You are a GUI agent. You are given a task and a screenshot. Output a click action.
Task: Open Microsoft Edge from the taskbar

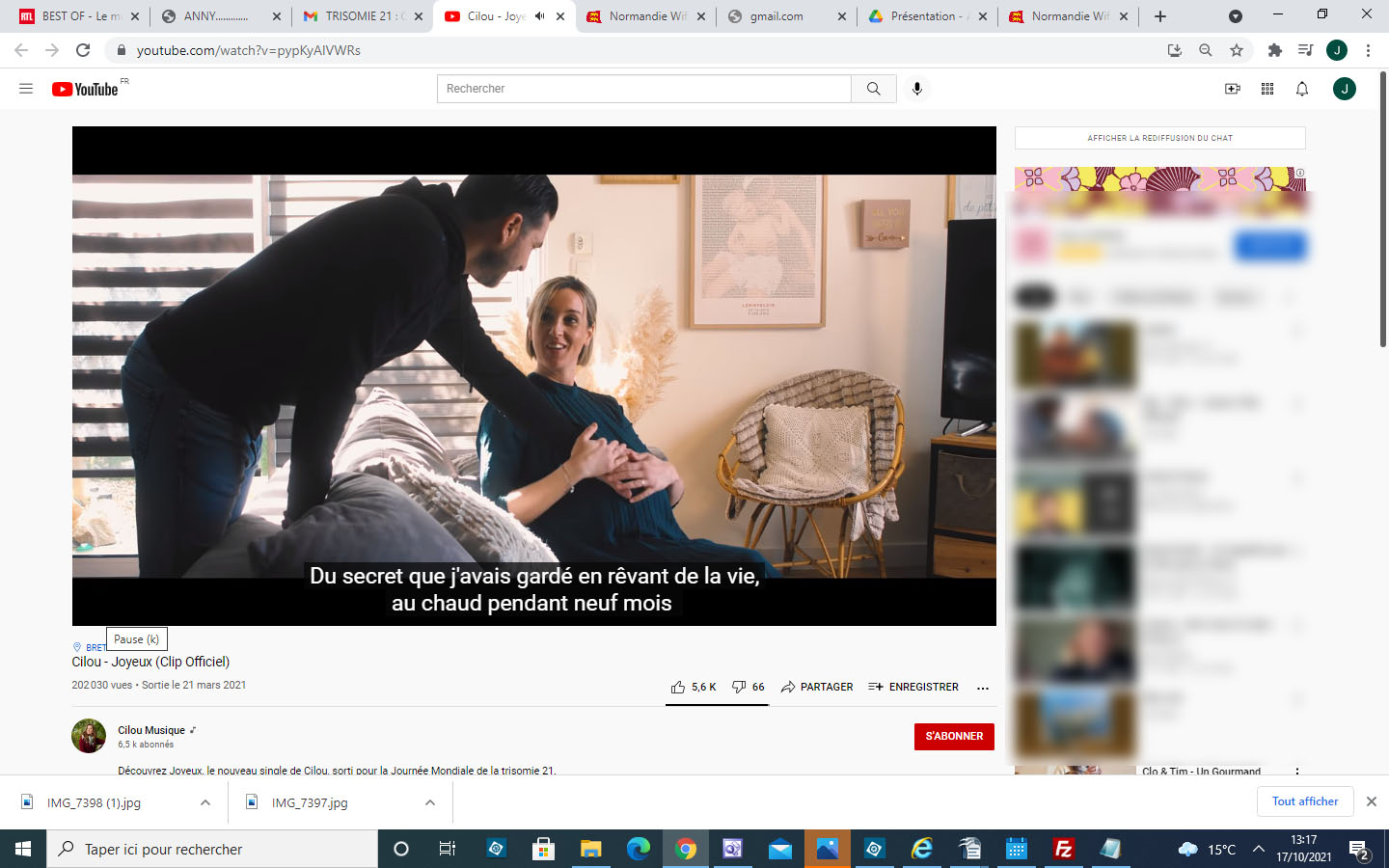point(638,849)
